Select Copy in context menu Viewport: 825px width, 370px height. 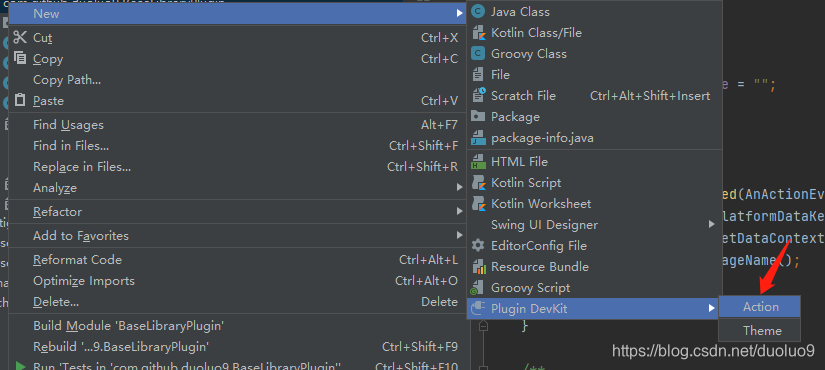click(238, 58)
